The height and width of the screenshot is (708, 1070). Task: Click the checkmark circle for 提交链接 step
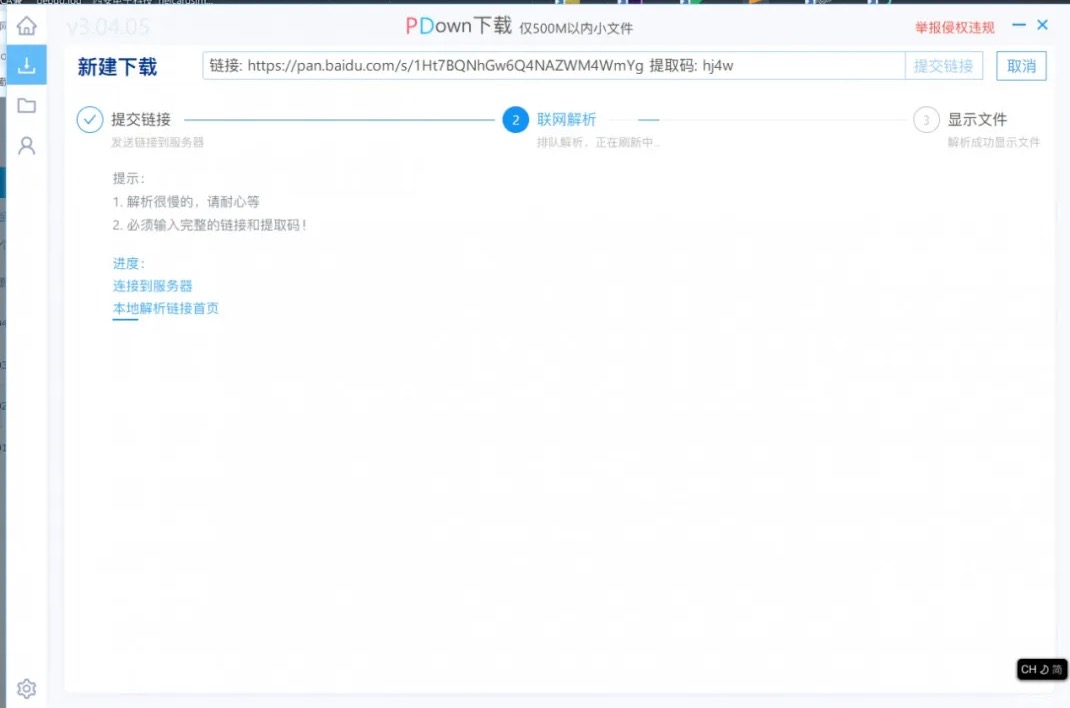point(89,120)
